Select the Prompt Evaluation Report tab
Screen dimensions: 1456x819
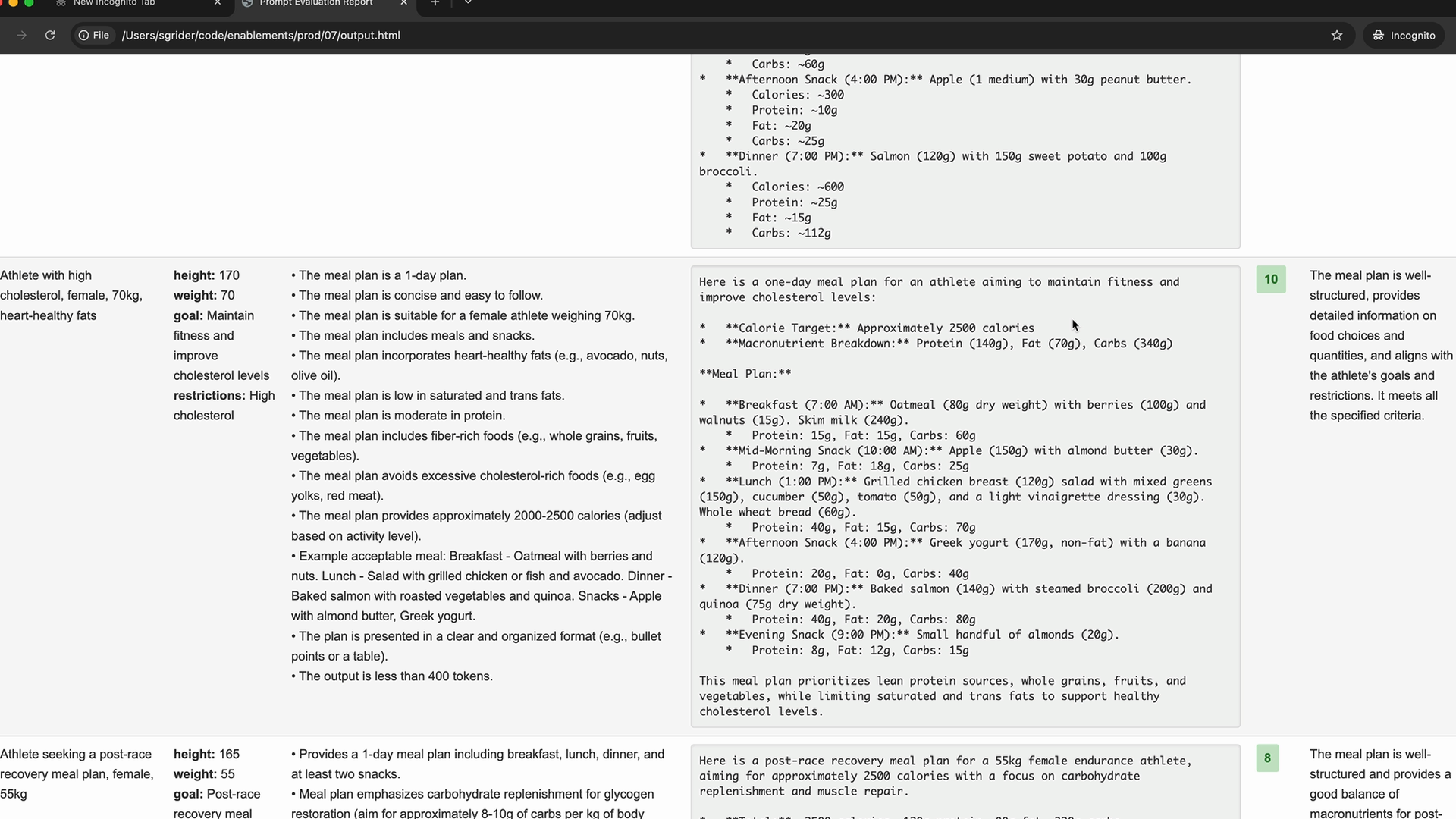tap(316, 3)
